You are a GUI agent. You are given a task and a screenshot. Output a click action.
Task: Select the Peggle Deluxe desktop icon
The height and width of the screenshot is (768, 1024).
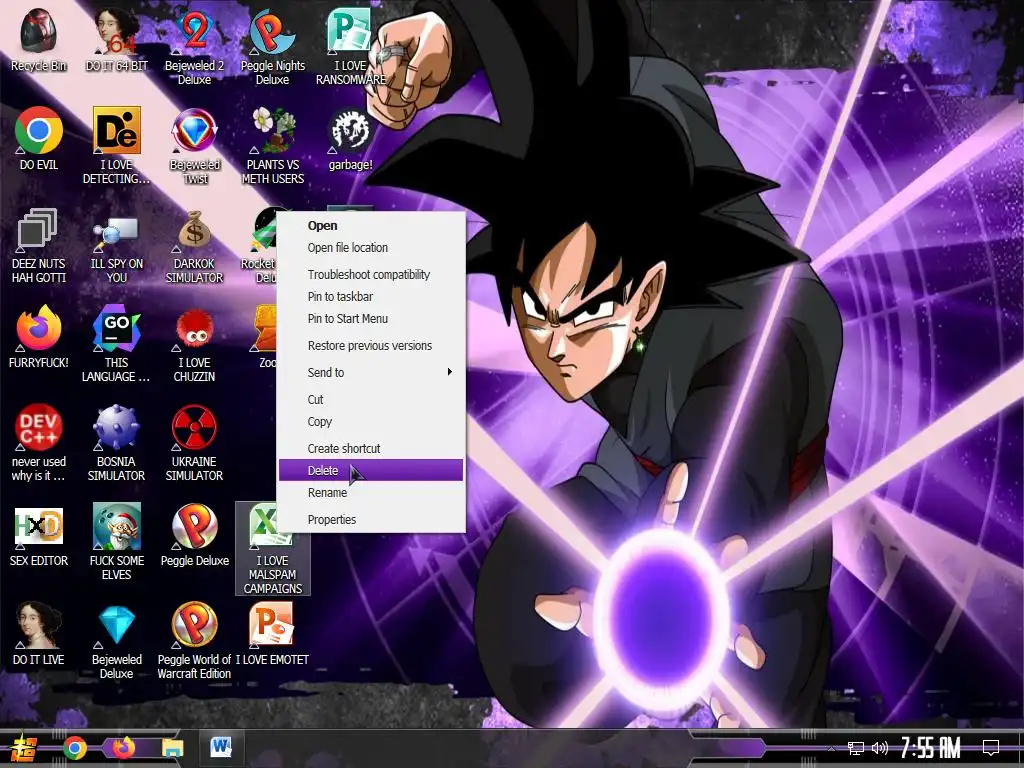pyautogui.click(x=194, y=534)
